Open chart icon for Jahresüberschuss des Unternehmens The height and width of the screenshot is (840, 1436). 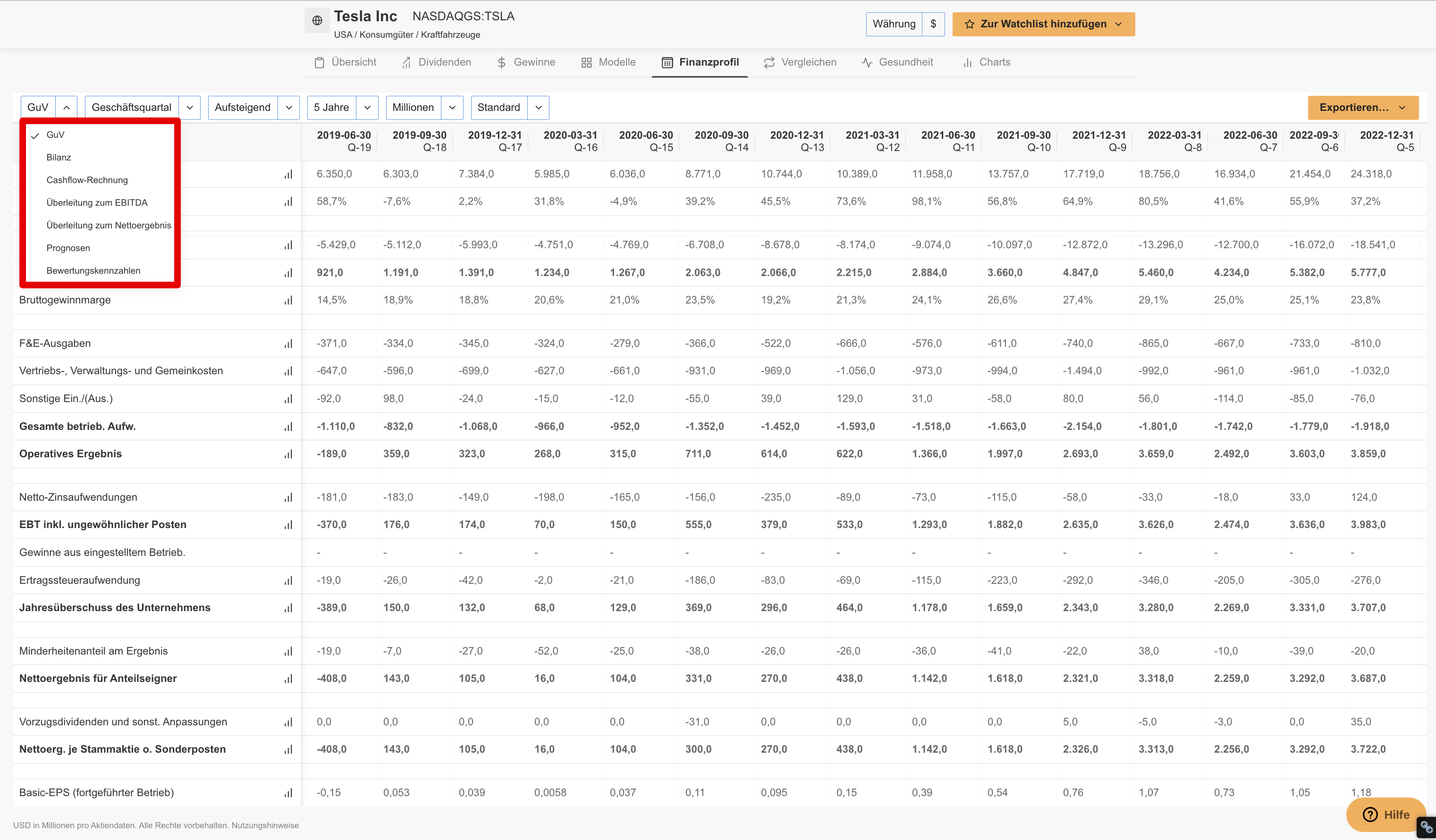(288, 608)
